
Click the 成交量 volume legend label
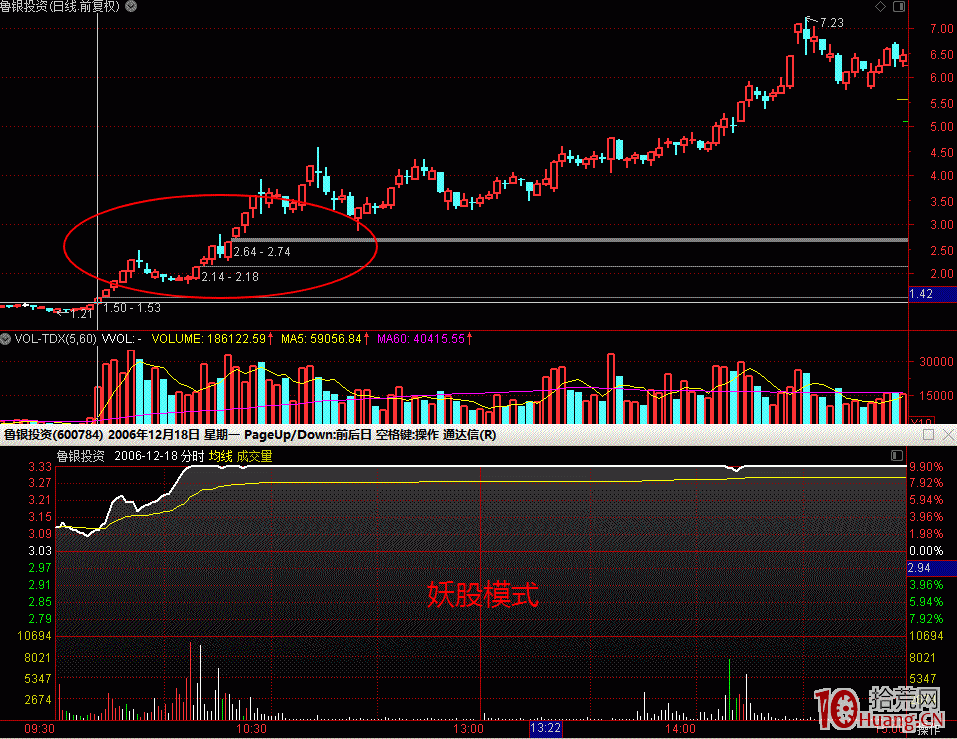(x=255, y=456)
